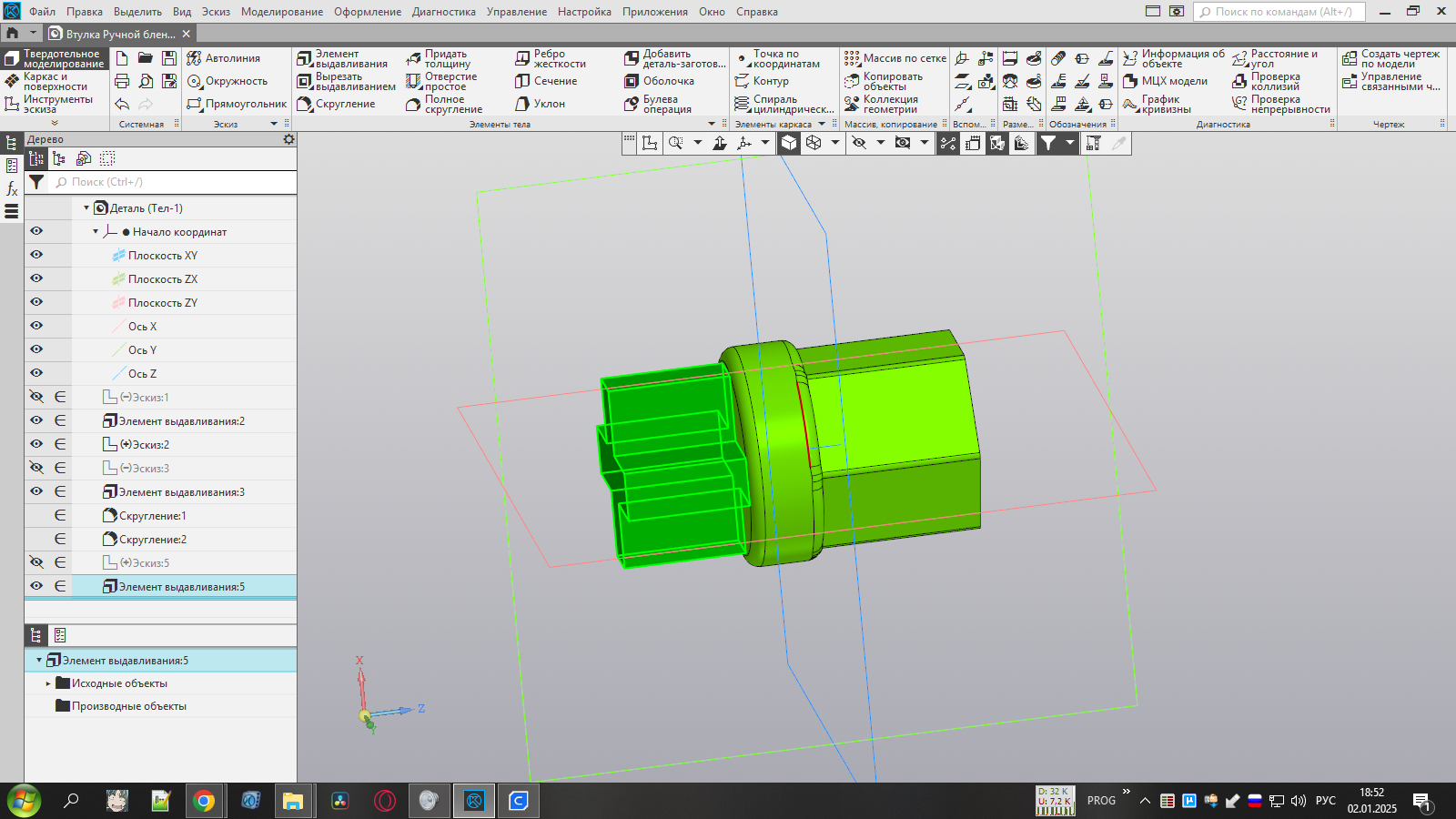Click the orientation axes icon in view toolbar
The width and height of the screenshot is (1456, 819).
(x=745, y=143)
